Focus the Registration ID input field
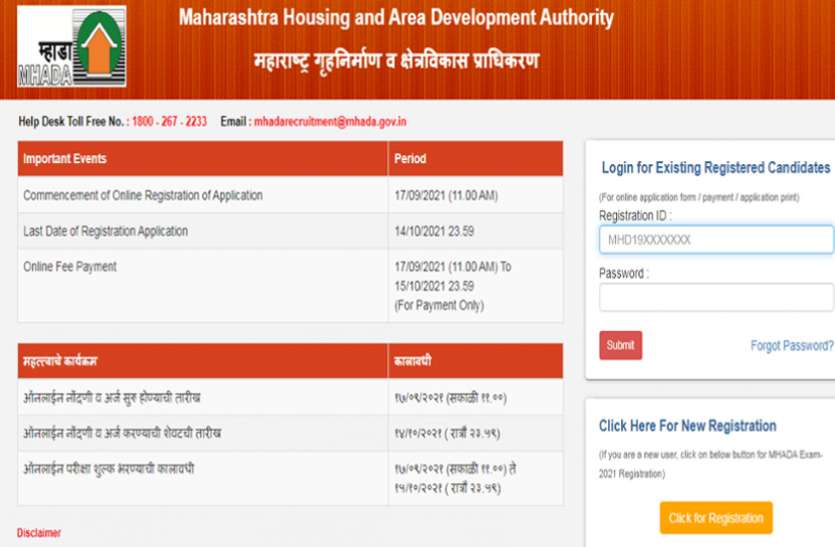Image resolution: width=835 pixels, height=547 pixels. coord(716,240)
